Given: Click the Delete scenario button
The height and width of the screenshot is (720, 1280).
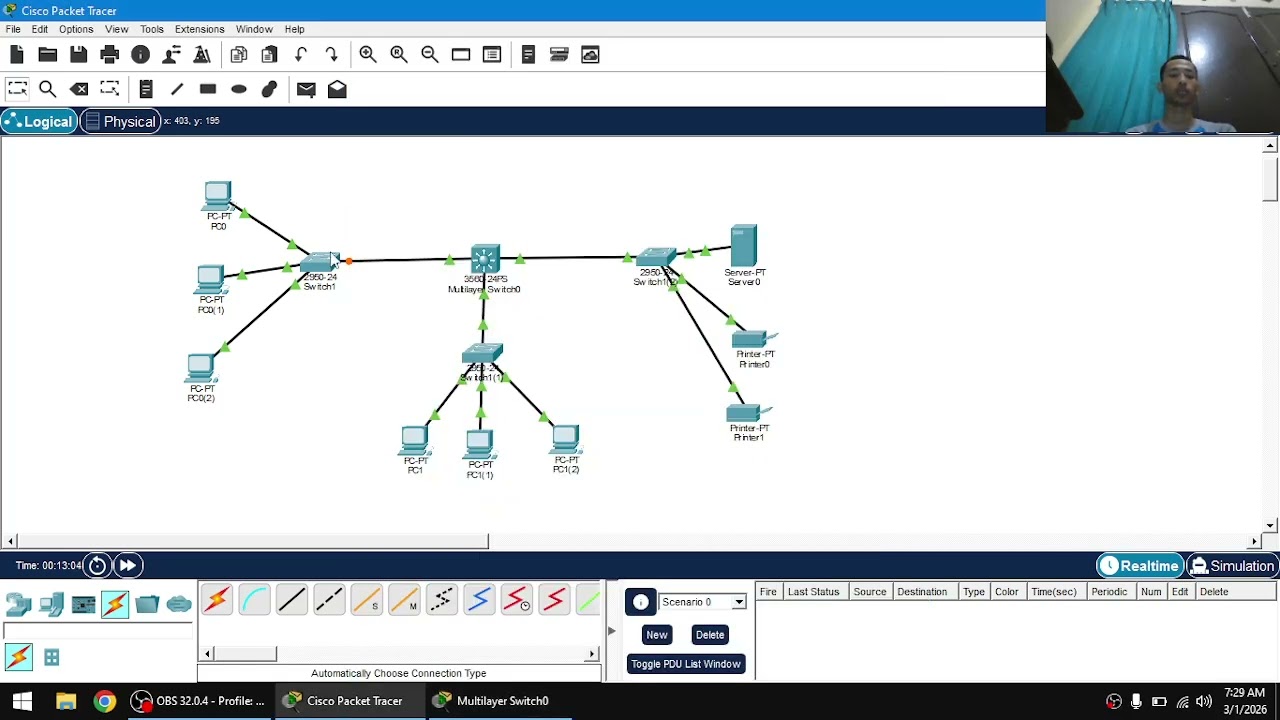Looking at the screenshot, I should [710, 635].
